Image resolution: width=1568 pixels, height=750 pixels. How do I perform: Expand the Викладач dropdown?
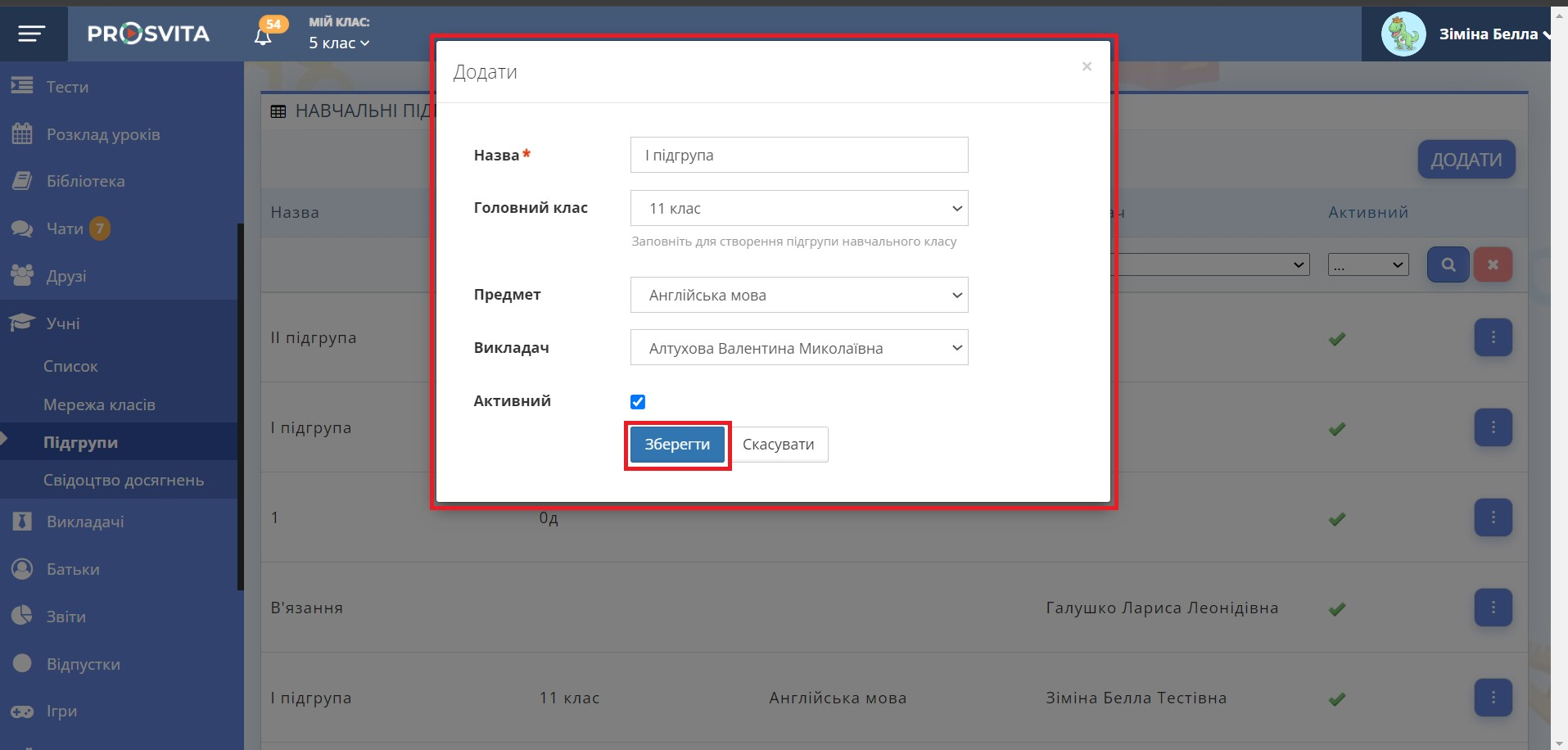[x=798, y=348]
